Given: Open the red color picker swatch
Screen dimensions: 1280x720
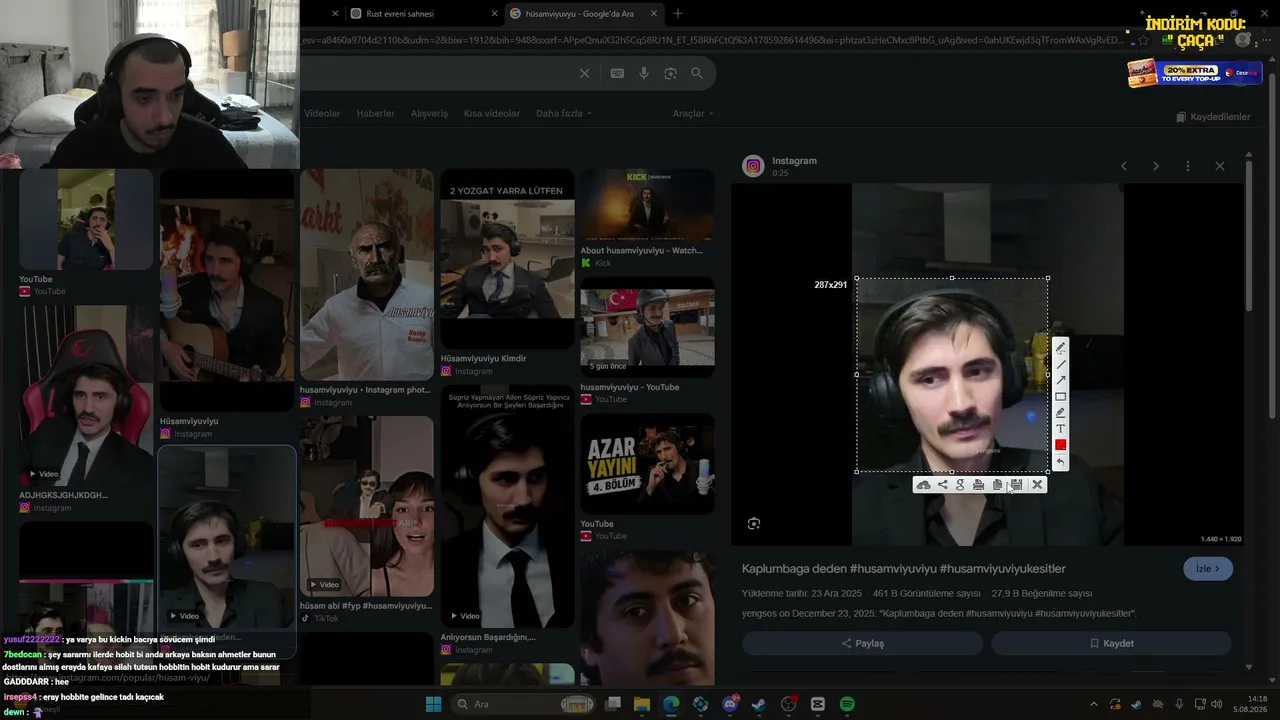Looking at the screenshot, I should [x=1061, y=445].
